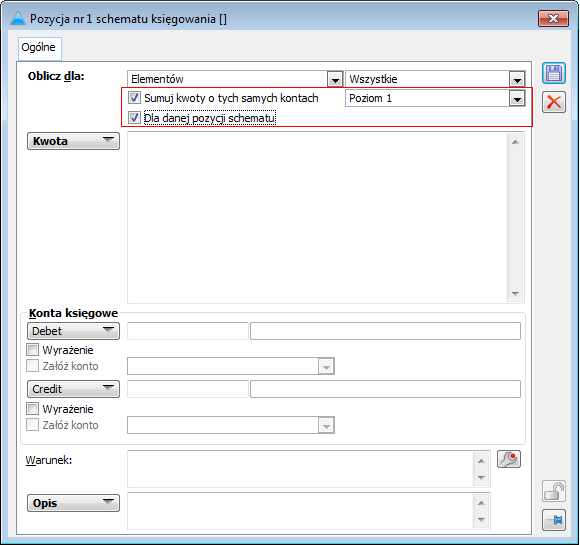Open the Debet button menu
The height and width of the screenshot is (545, 580).
pos(73,331)
